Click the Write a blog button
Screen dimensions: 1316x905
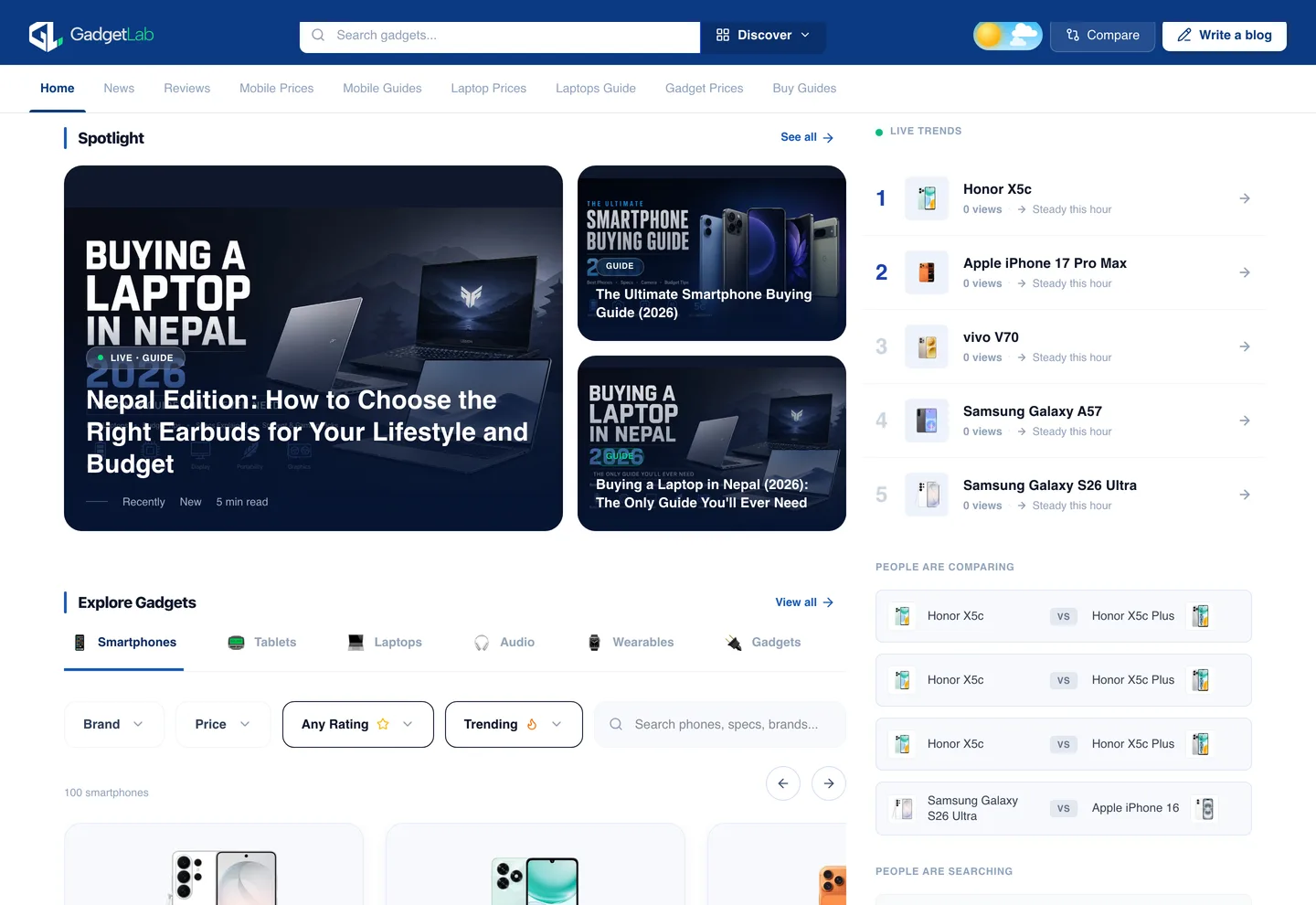(x=1225, y=36)
